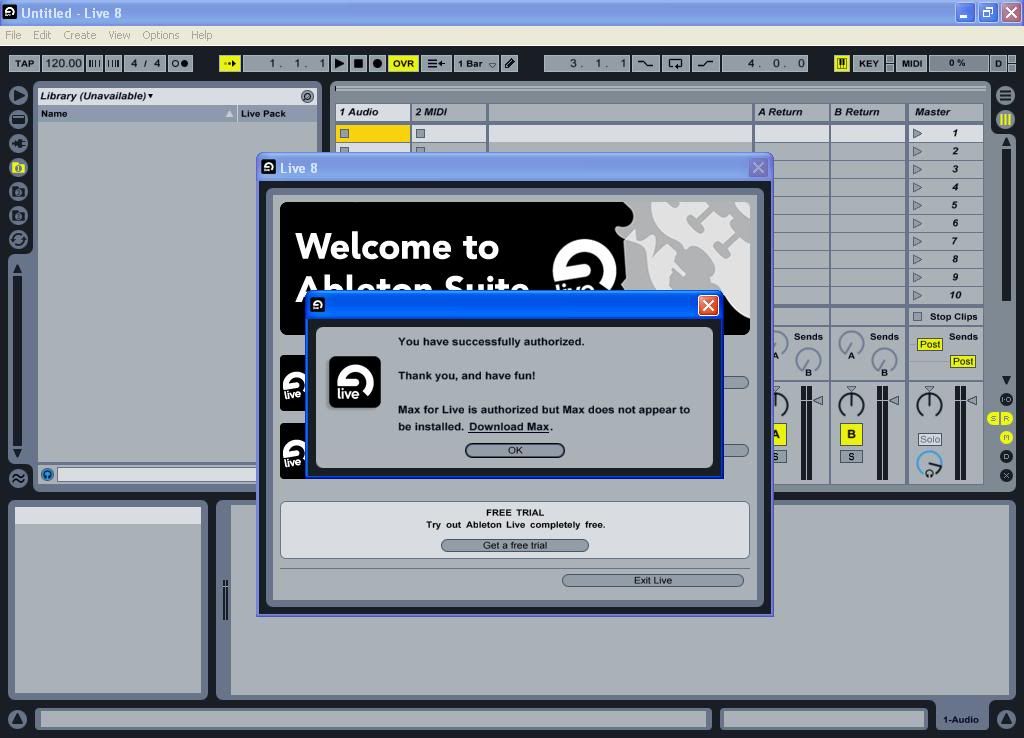The width and height of the screenshot is (1024, 738).
Task: Enable Draw Mode pencil icon
Action: tap(509, 63)
